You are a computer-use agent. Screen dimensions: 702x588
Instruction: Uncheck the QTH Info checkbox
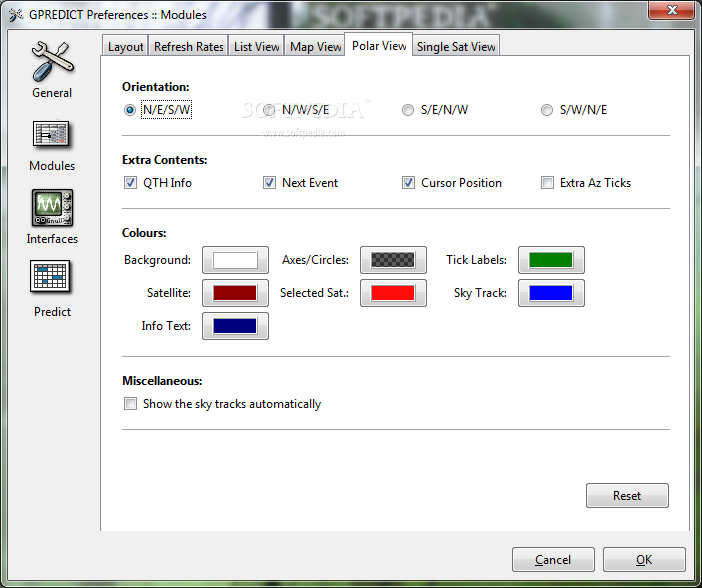tap(130, 183)
